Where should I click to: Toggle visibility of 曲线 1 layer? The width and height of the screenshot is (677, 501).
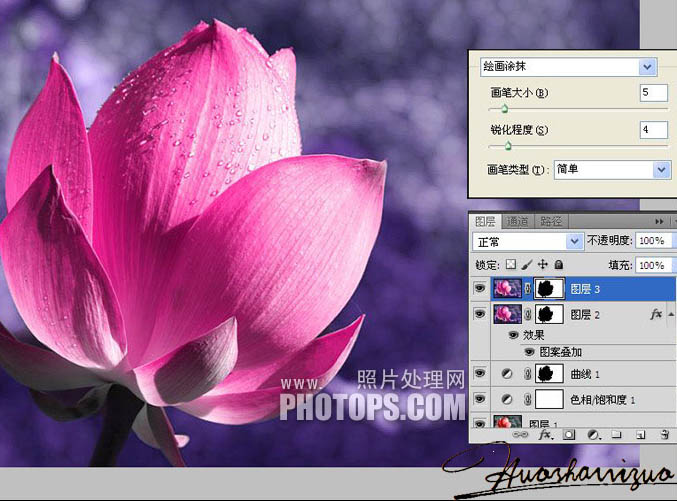click(479, 374)
